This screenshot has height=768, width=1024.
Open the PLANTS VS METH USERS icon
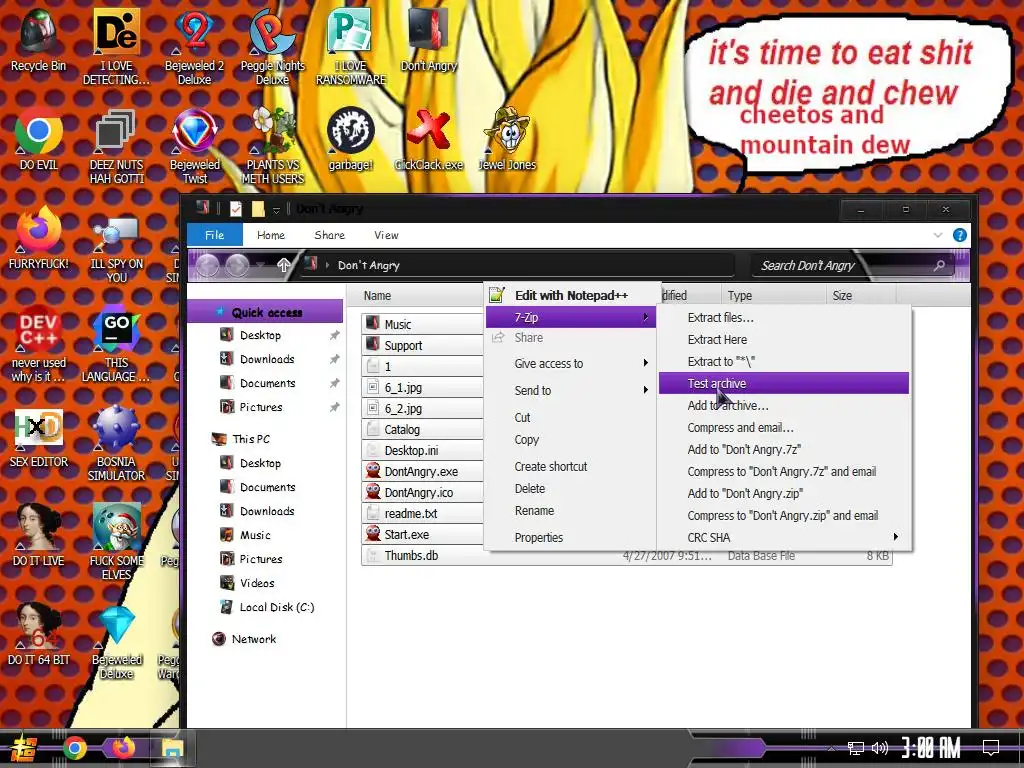[x=272, y=146]
